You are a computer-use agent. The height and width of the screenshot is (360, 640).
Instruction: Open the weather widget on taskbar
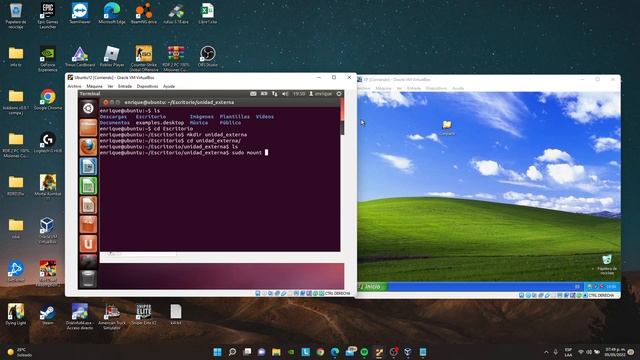point(20,352)
